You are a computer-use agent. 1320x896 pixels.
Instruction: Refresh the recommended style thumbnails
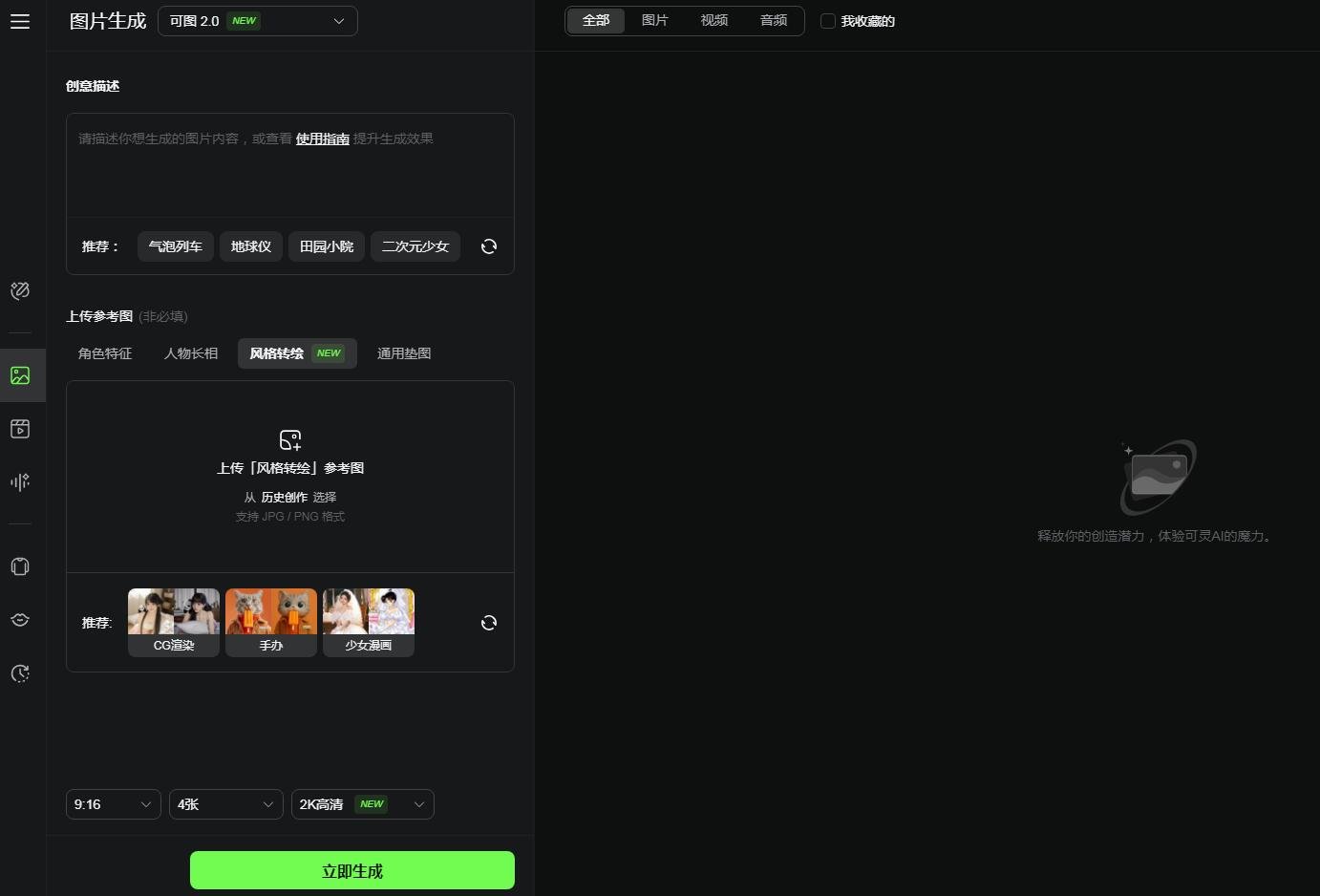(x=489, y=623)
